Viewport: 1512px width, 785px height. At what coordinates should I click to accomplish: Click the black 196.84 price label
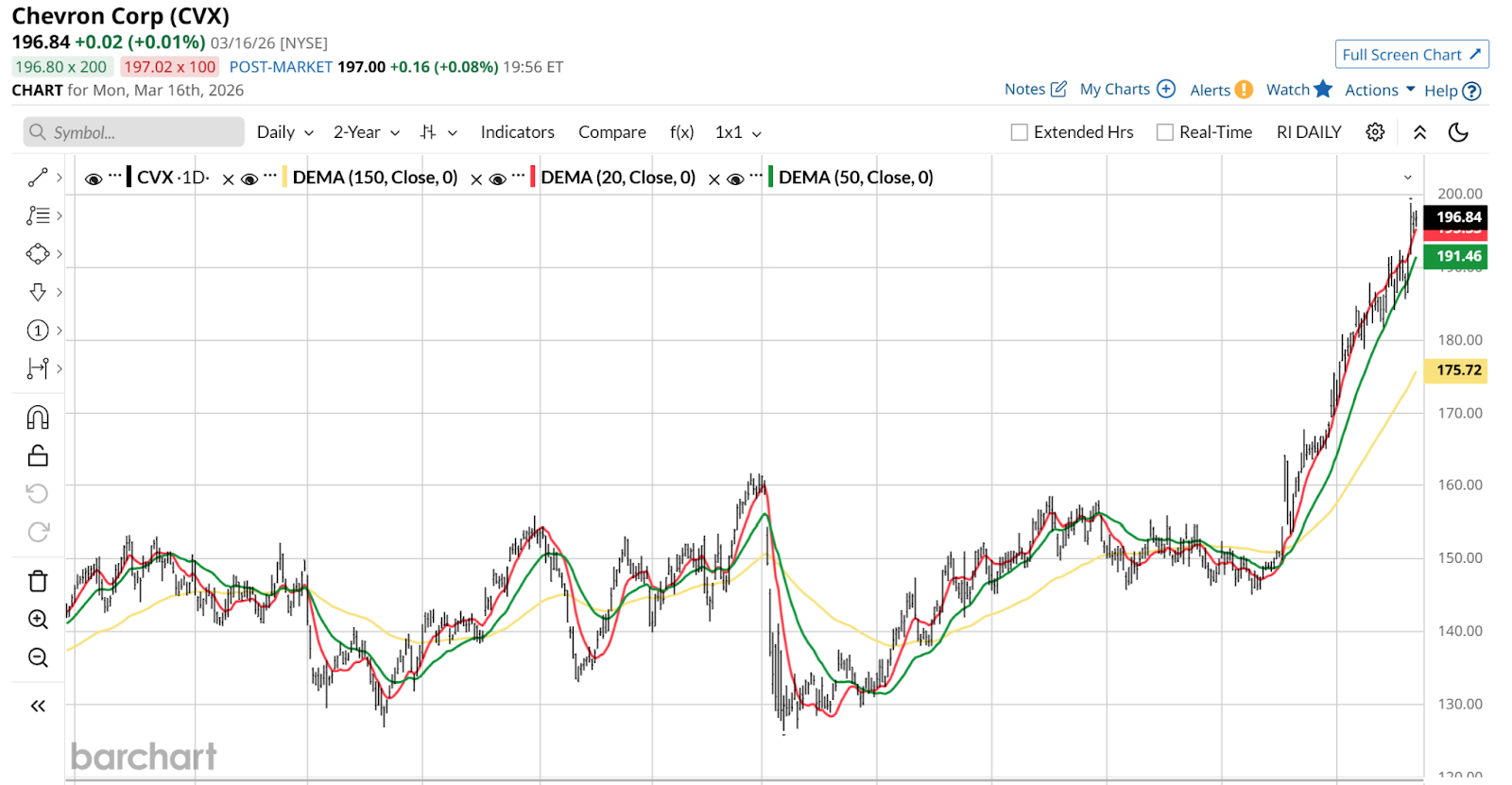click(x=1455, y=217)
